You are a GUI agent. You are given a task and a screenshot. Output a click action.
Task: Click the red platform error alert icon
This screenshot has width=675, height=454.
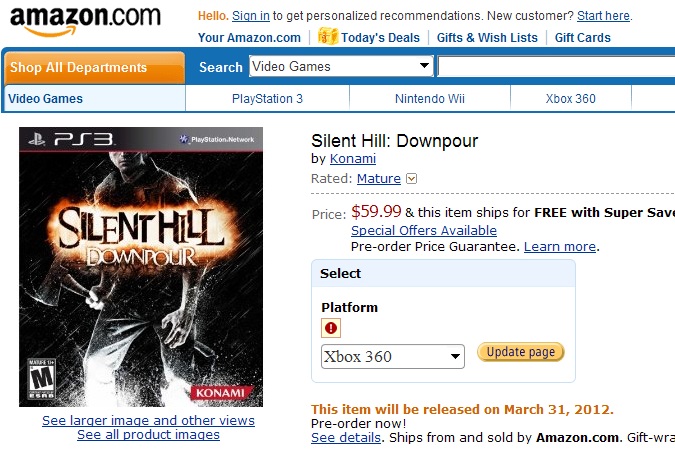[x=331, y=327]
